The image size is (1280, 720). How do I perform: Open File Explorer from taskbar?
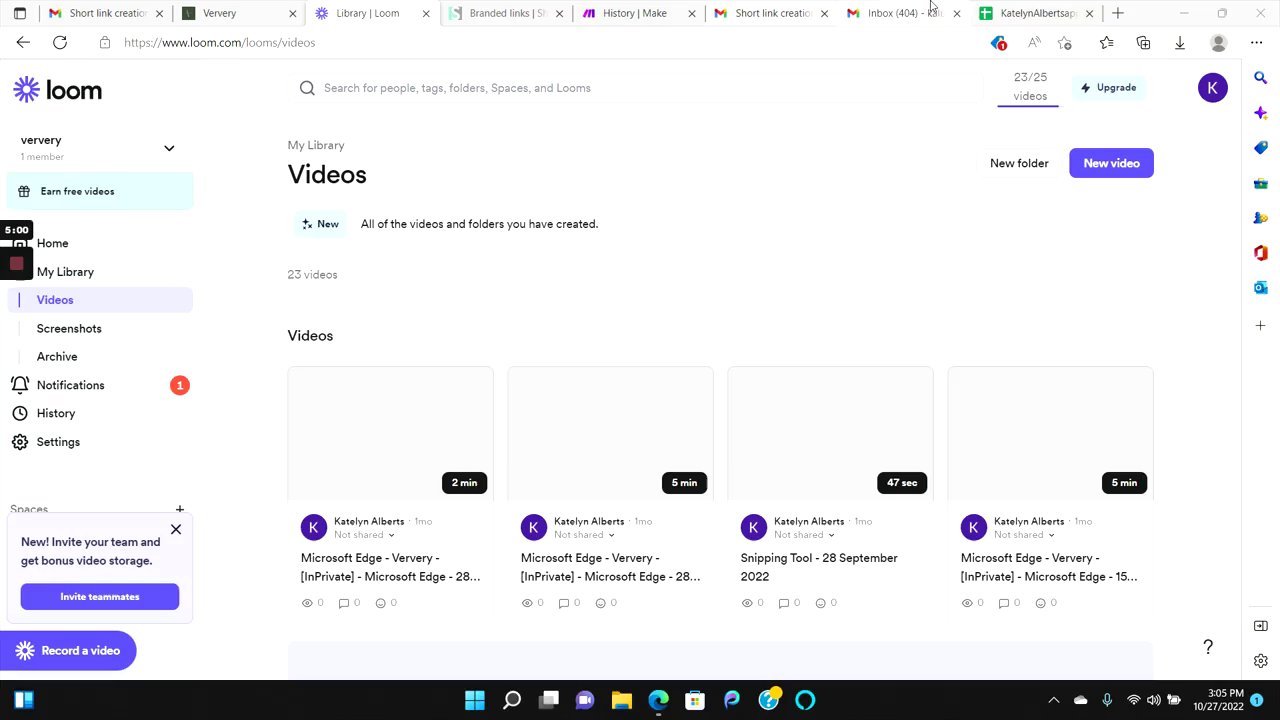pos(621,700)
